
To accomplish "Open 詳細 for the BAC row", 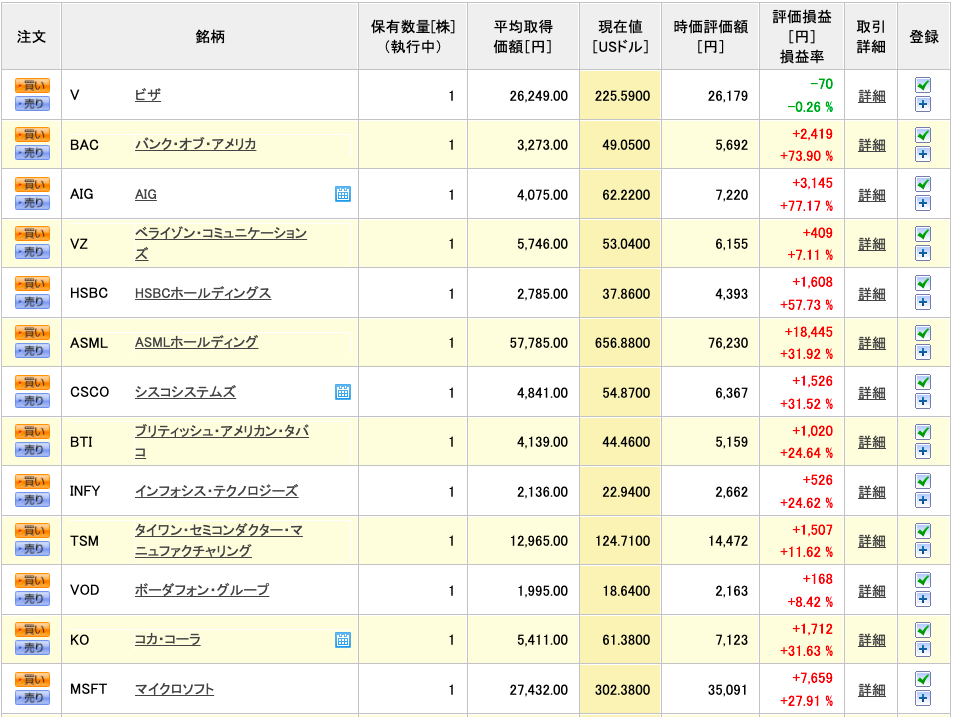I will coord(872,145).
